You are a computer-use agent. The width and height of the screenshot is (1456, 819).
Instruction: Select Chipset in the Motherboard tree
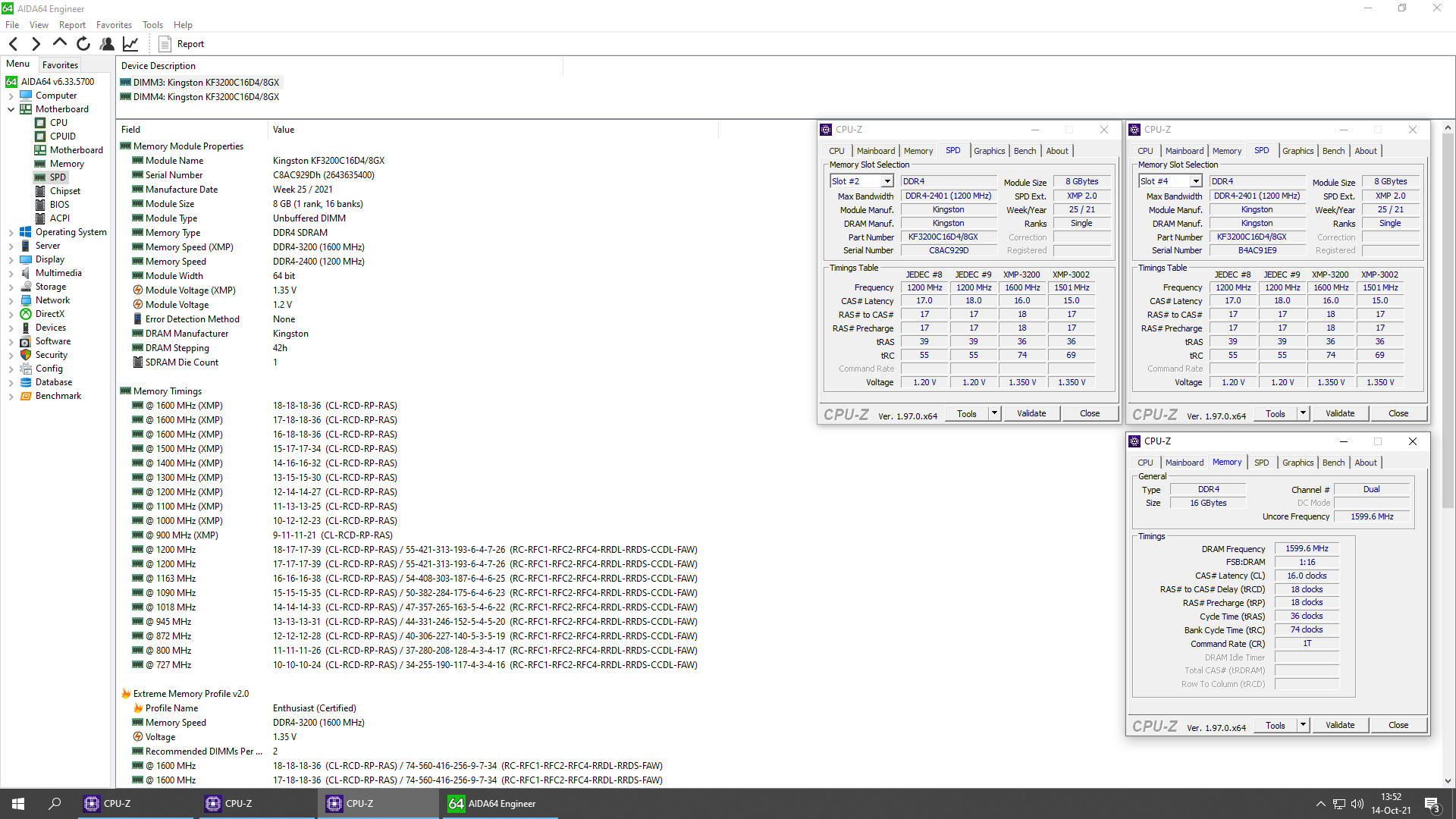[64, 191]
